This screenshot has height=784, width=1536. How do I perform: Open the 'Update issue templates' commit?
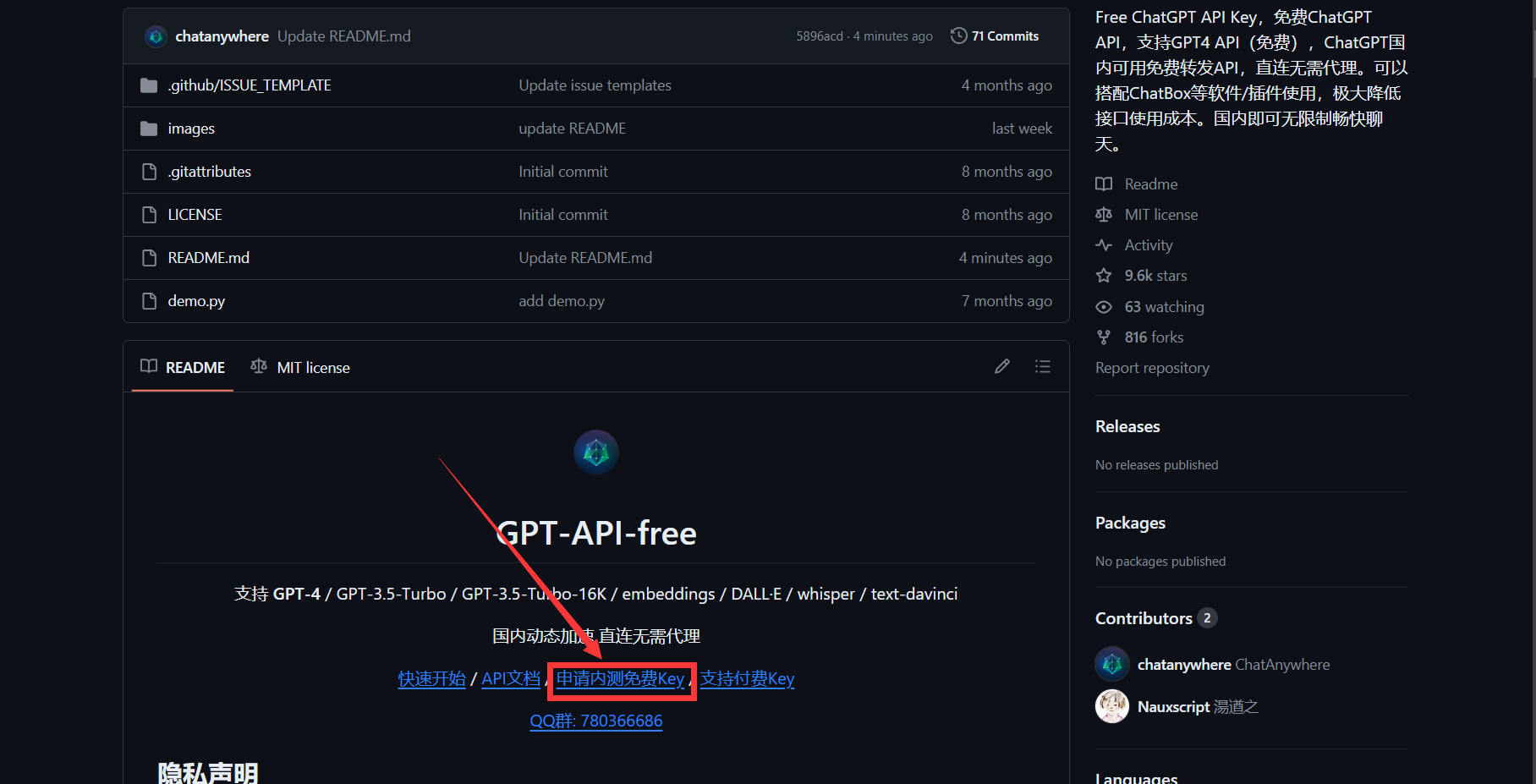[x=595, y=85]
